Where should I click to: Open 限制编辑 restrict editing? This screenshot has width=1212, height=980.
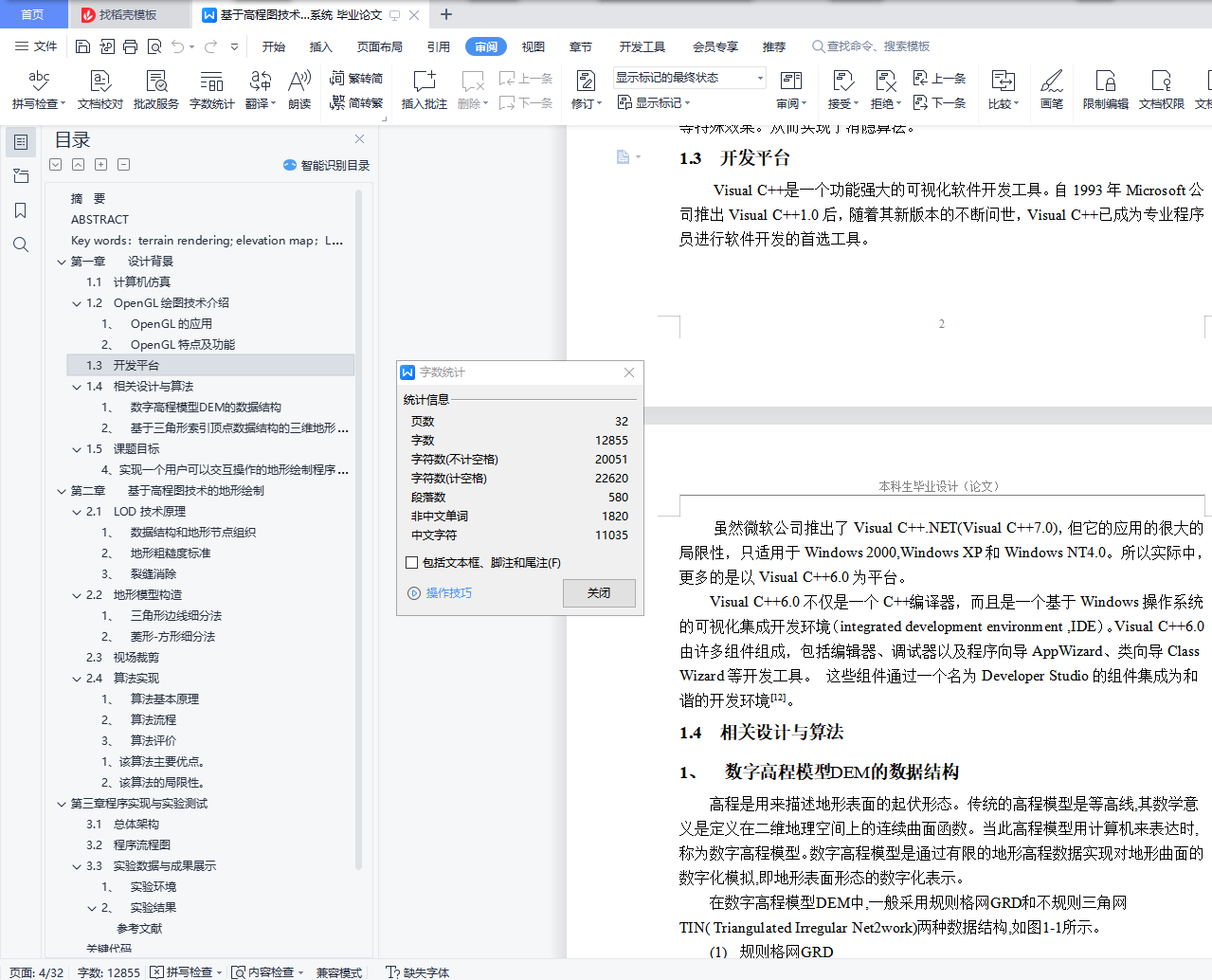click(1106, 90)
